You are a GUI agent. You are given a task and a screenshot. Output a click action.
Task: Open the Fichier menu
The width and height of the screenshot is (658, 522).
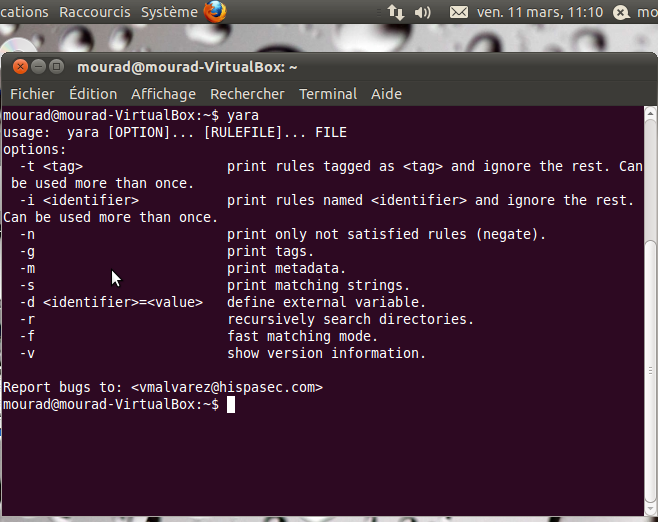coord(32,94)
